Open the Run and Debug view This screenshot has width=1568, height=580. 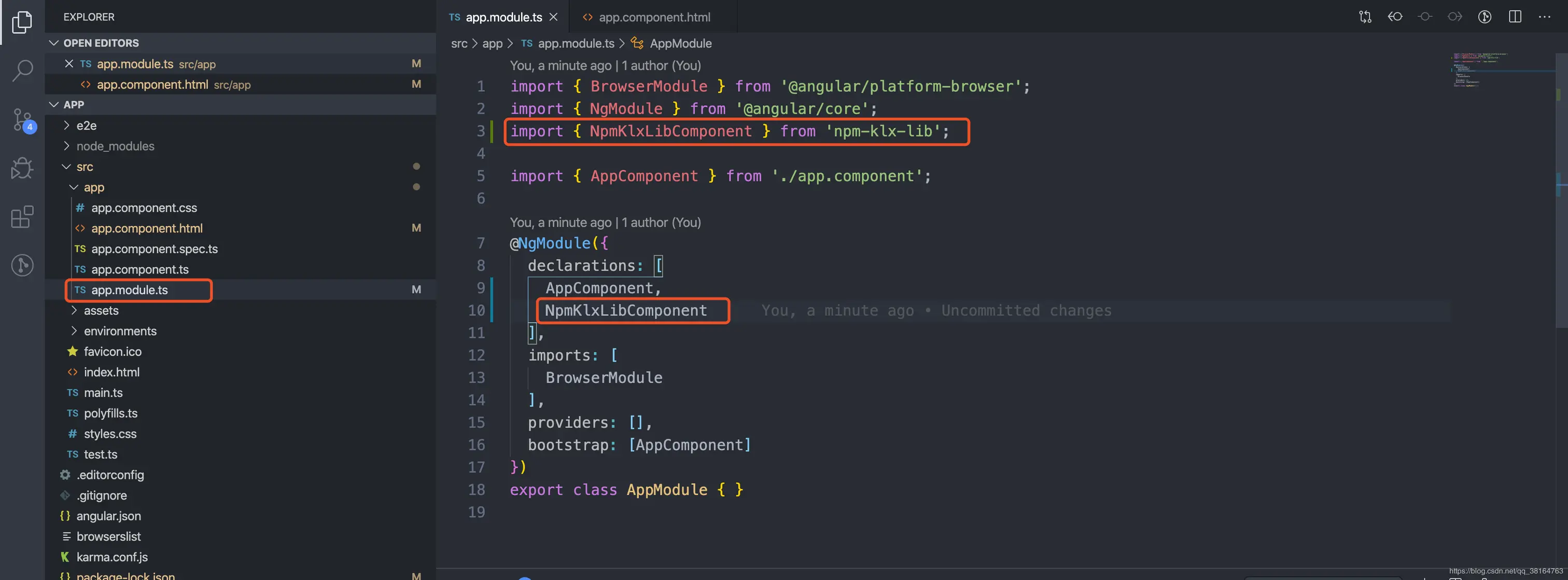point(22,168)
